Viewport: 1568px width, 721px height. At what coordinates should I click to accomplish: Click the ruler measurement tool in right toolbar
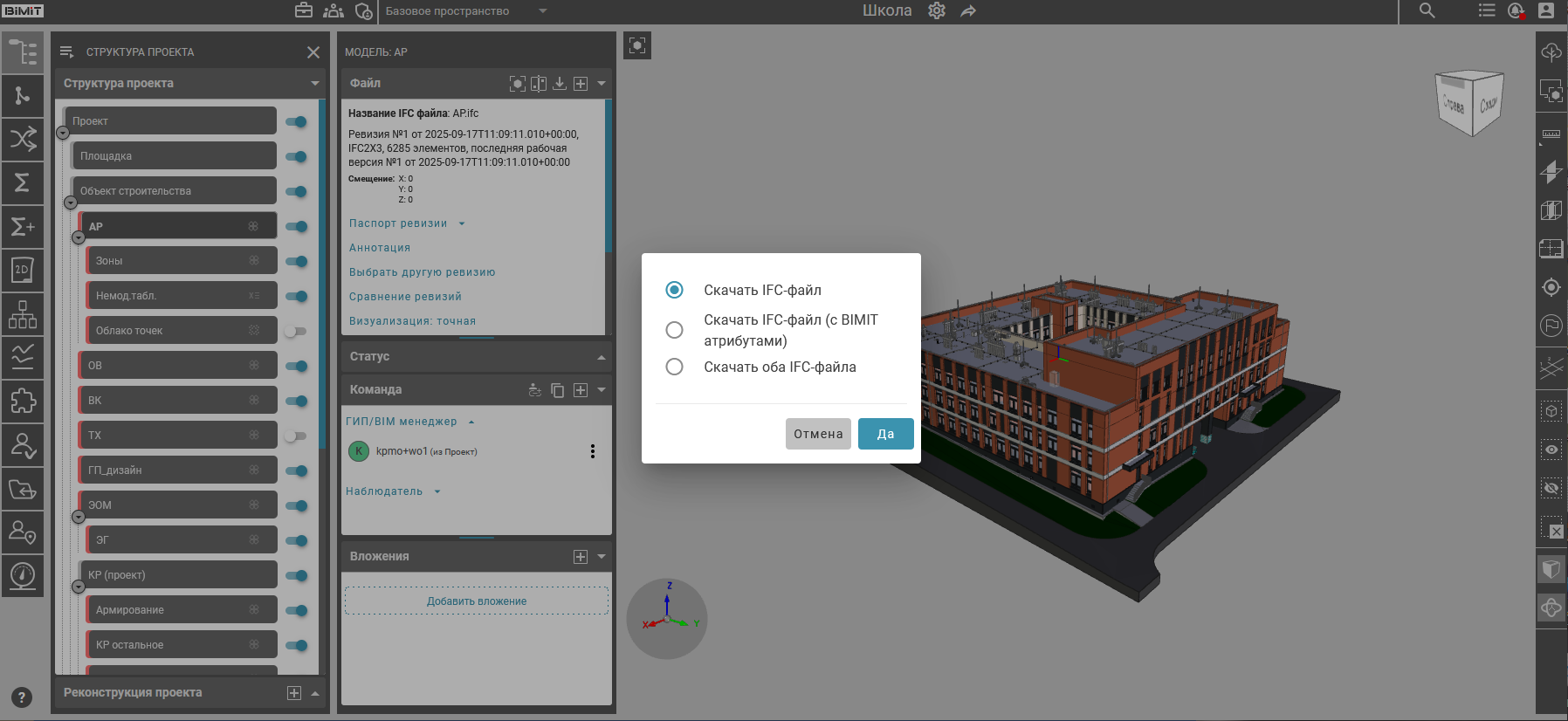click(1551, 134)
